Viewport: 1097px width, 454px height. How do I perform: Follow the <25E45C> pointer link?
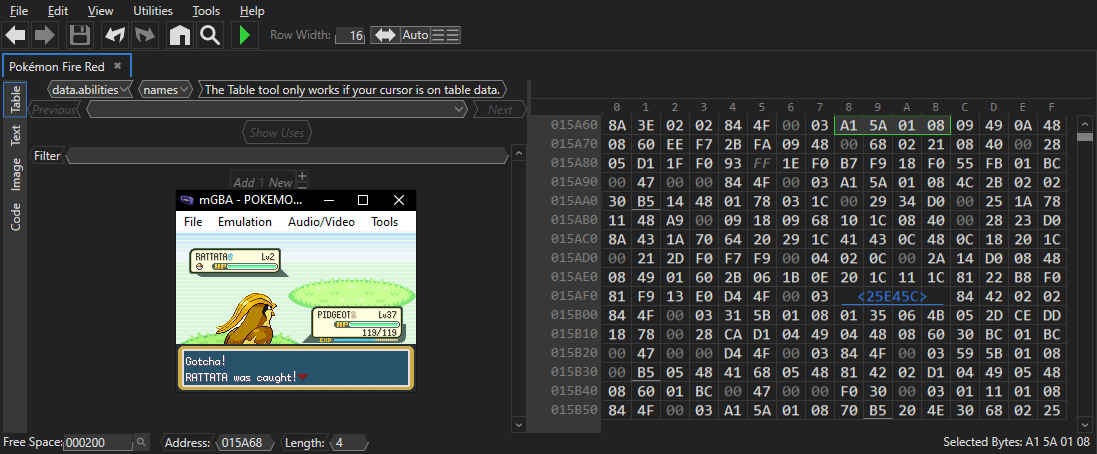click(892, 296)
